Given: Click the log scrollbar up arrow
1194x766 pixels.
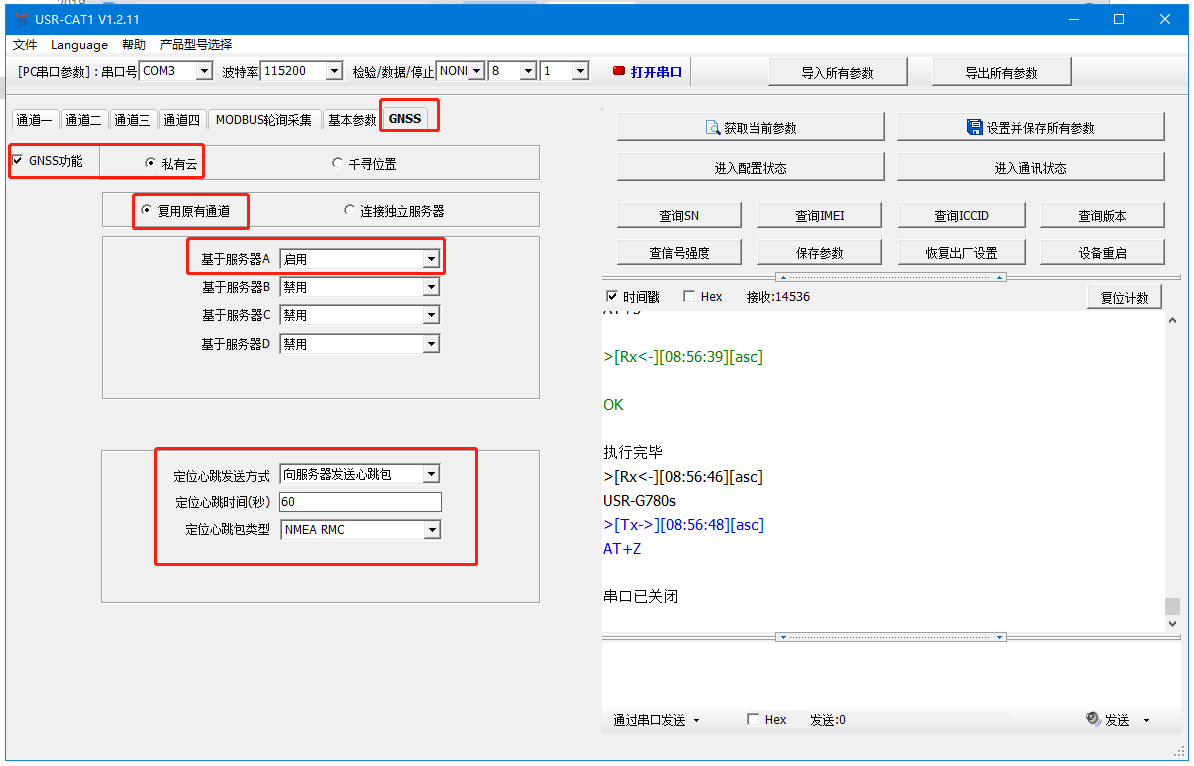Looking at the screenshot, I should pyautogui.click(x=1173, y=320).
